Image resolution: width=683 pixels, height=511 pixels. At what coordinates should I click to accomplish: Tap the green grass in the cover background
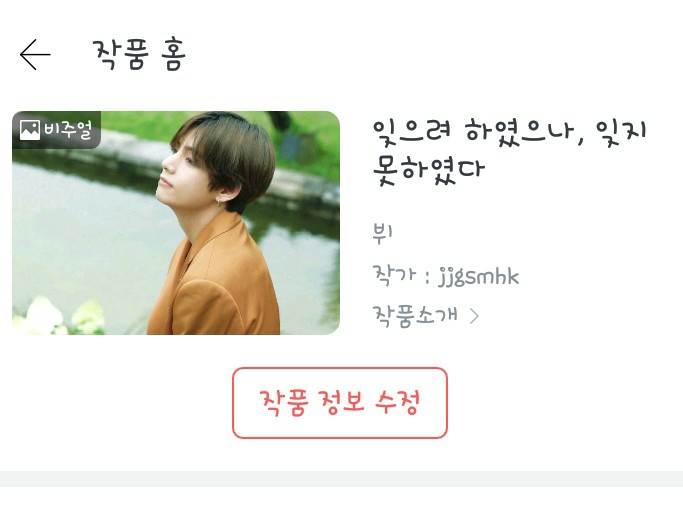coord(139,124)
